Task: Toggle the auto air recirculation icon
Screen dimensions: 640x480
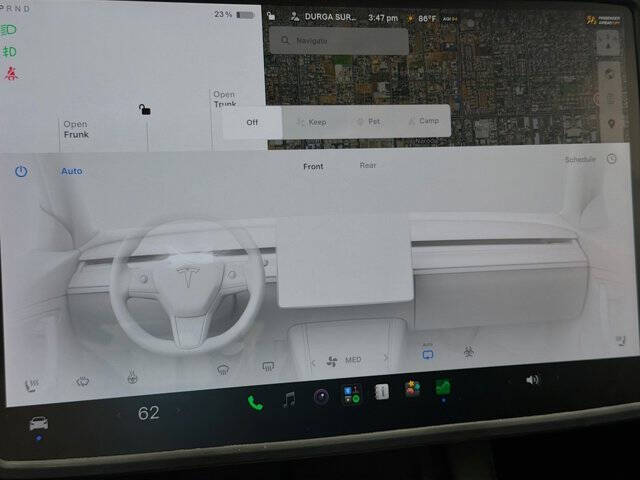Action: (427, 353)
